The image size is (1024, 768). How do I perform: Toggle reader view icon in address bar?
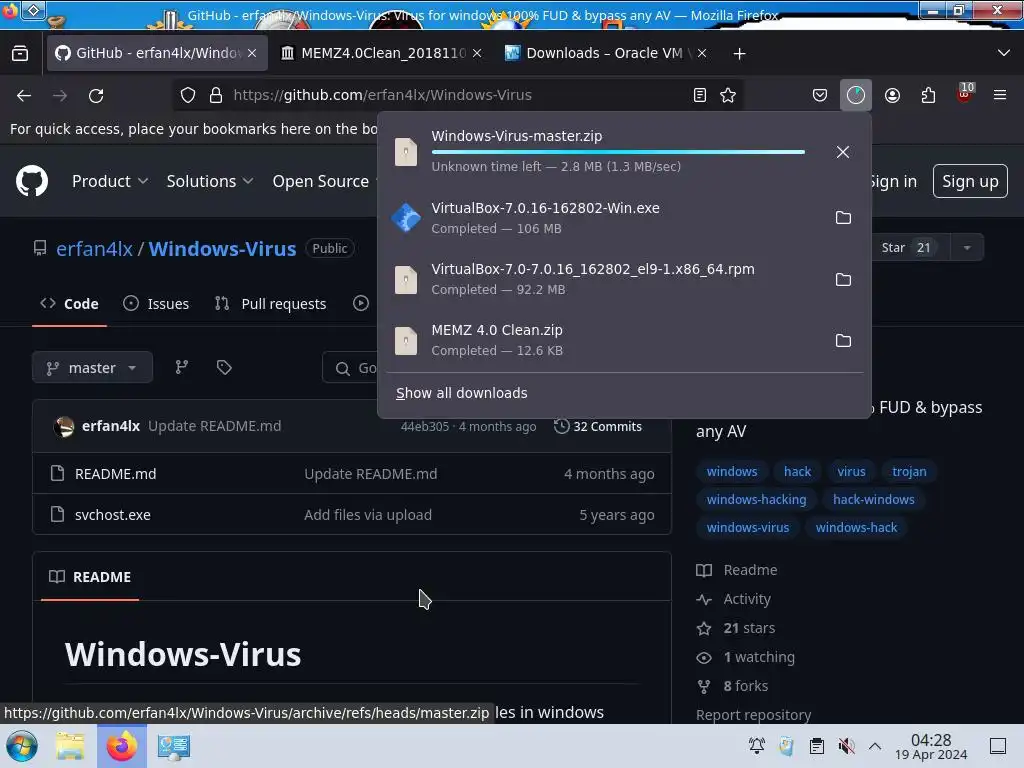coord(699,95)
